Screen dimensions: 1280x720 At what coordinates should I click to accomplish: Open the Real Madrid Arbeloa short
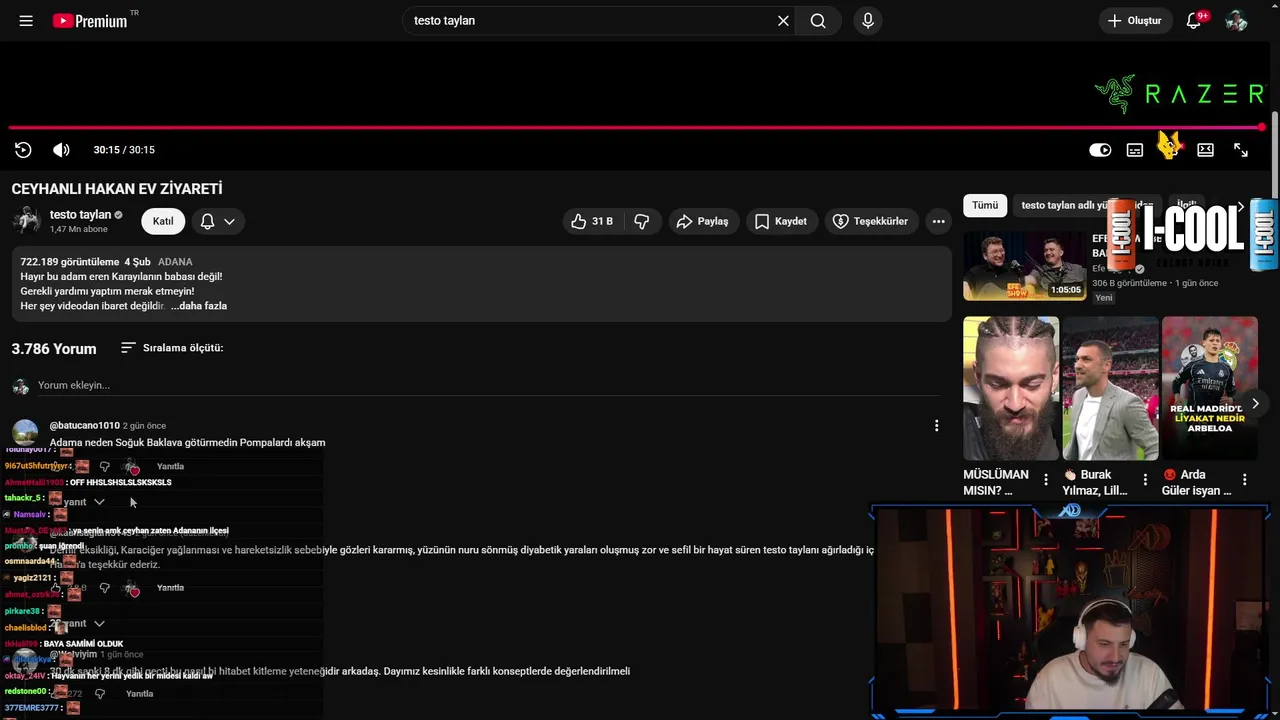(x=1210, y=389)
